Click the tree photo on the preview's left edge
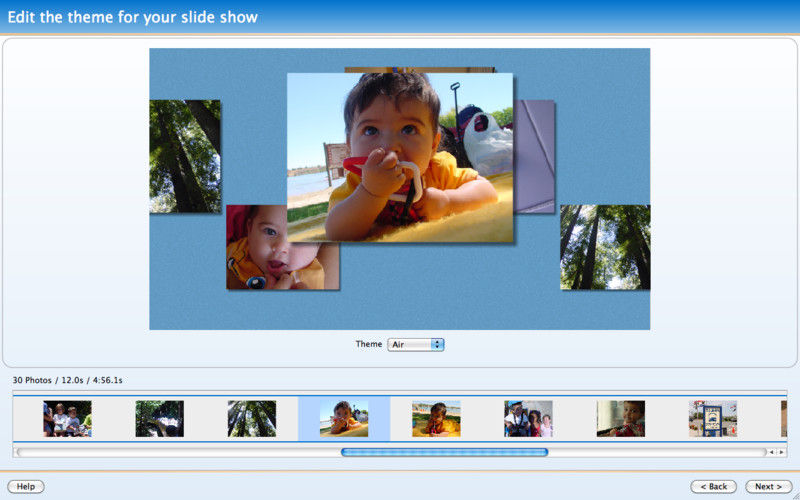This screenshot has width=800, height=500. [184, 156]
